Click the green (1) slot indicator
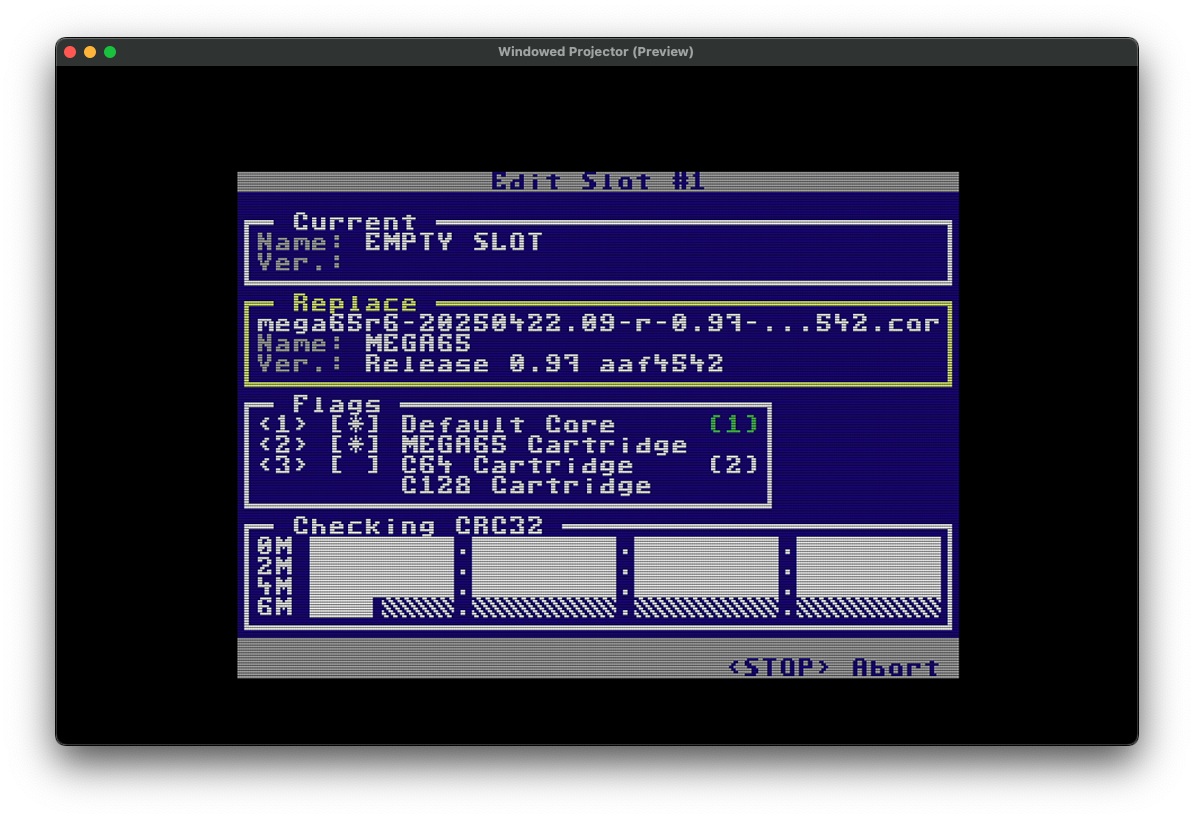The height and width of the screenshot is (819, 1194). pos(733,424)
